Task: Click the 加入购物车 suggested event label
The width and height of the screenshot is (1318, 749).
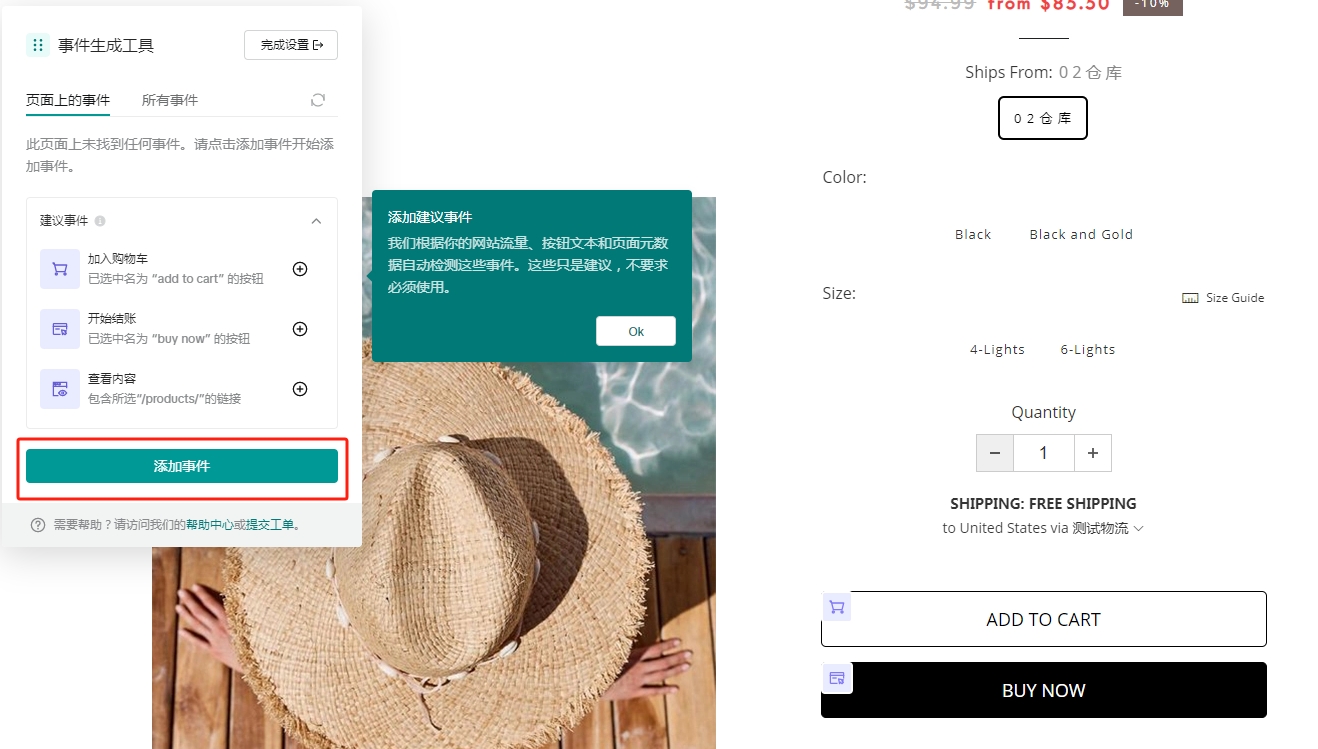Action: (118, 259)
